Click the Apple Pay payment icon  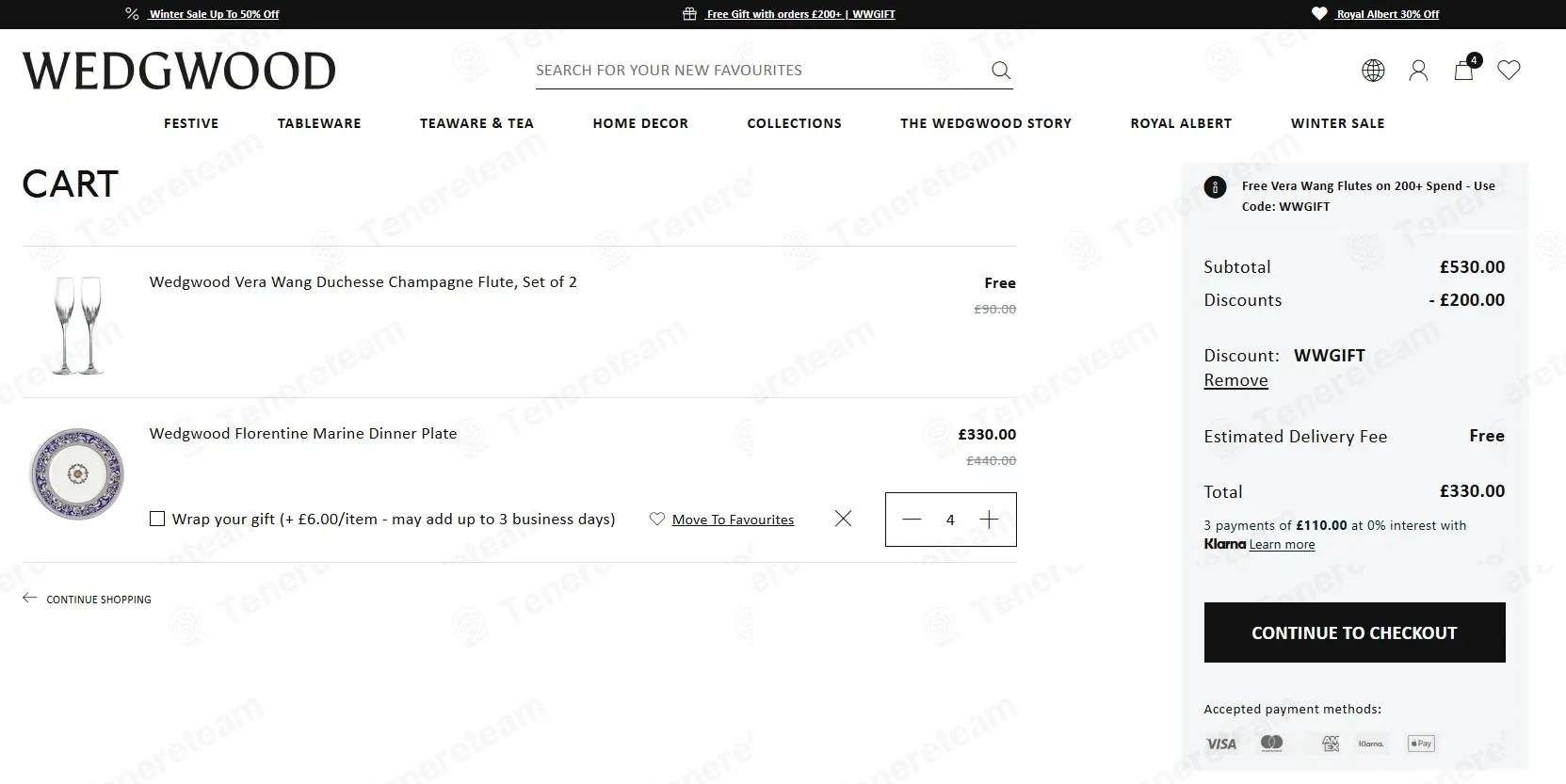(1420, 744)
